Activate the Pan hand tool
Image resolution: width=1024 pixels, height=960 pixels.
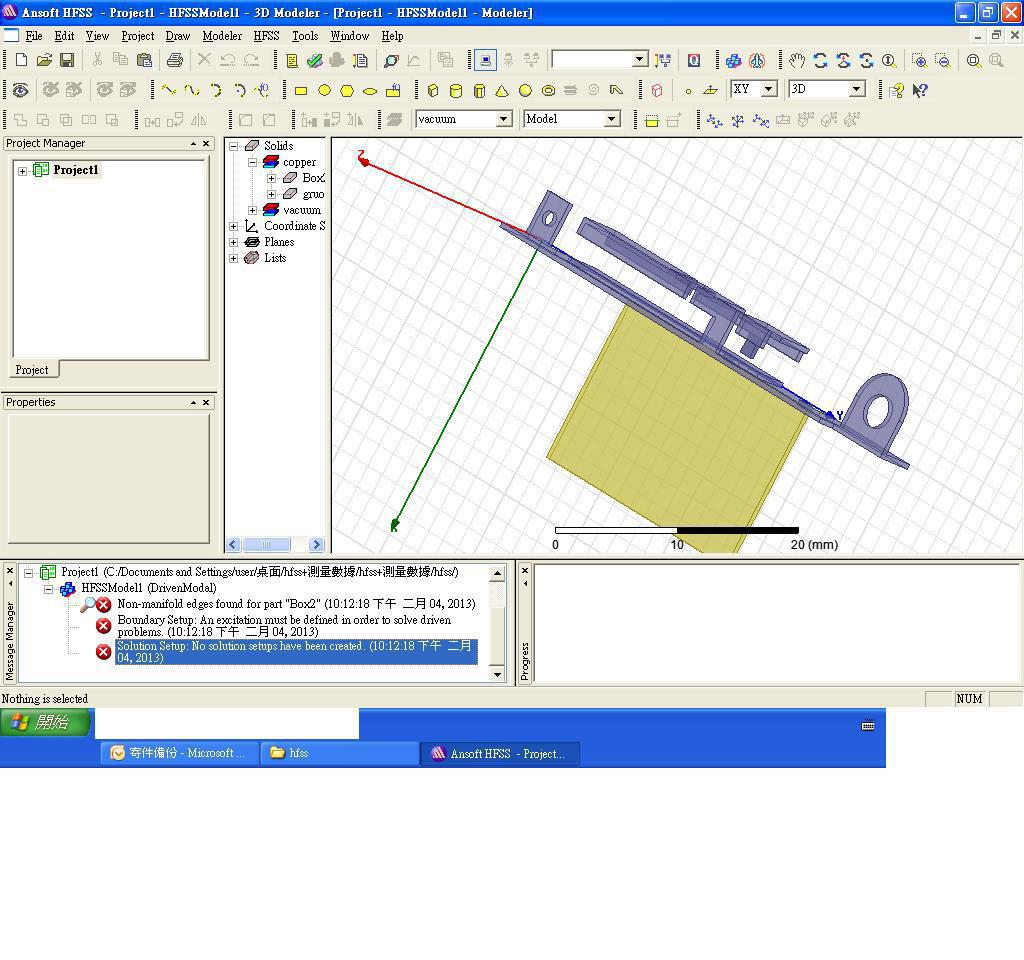tap(796, 60)
